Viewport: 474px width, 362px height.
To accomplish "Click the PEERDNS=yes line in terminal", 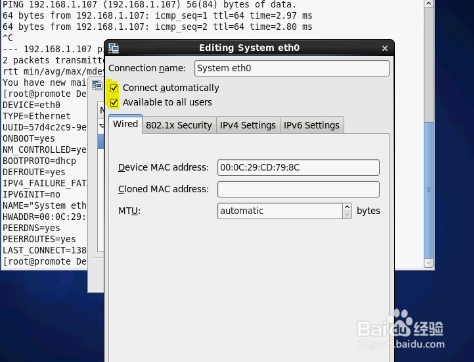I will click(x=31, y=228).
